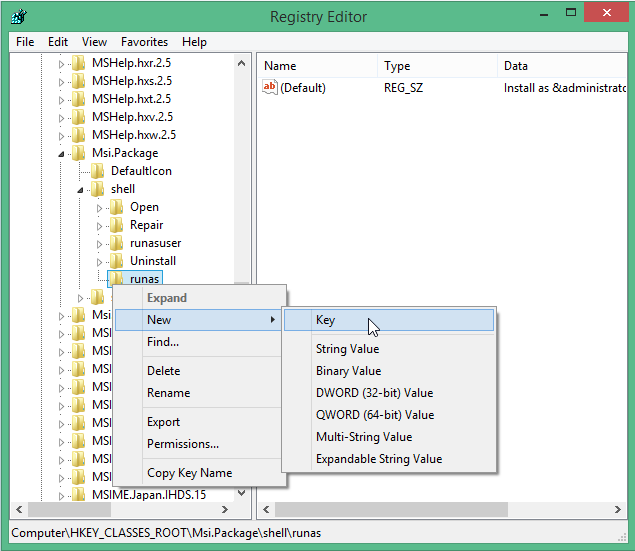Screen dimensions: 635x551
Task: Select Export in the context menu
Action: coord(199,422)
